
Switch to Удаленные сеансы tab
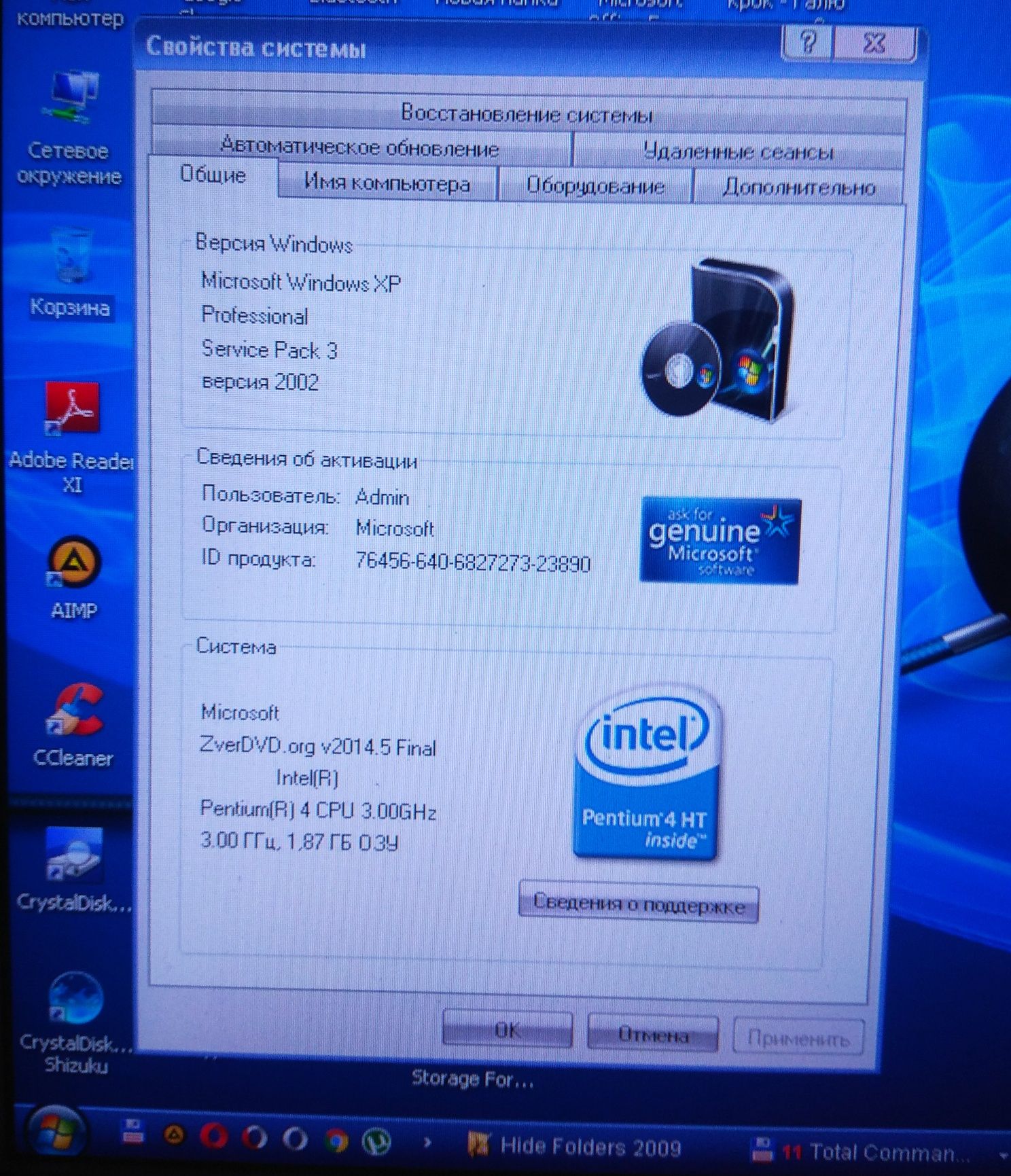point(739,151)
